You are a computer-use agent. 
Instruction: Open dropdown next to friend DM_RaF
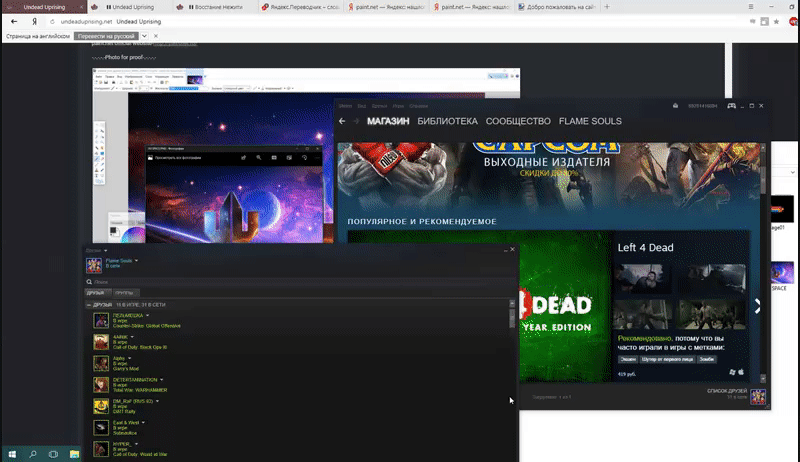coord(157,401)
